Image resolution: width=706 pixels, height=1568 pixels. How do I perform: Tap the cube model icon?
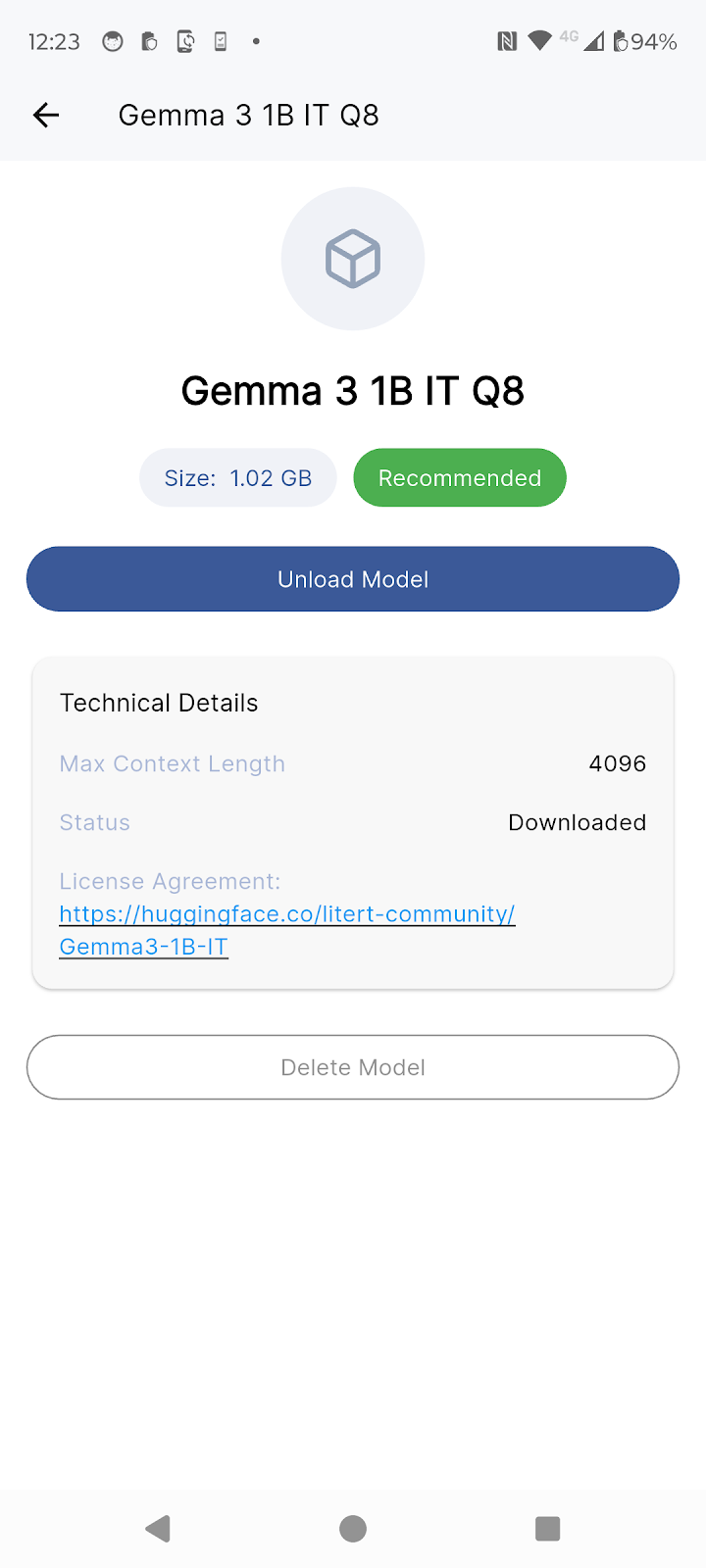(x=353, y=259)
